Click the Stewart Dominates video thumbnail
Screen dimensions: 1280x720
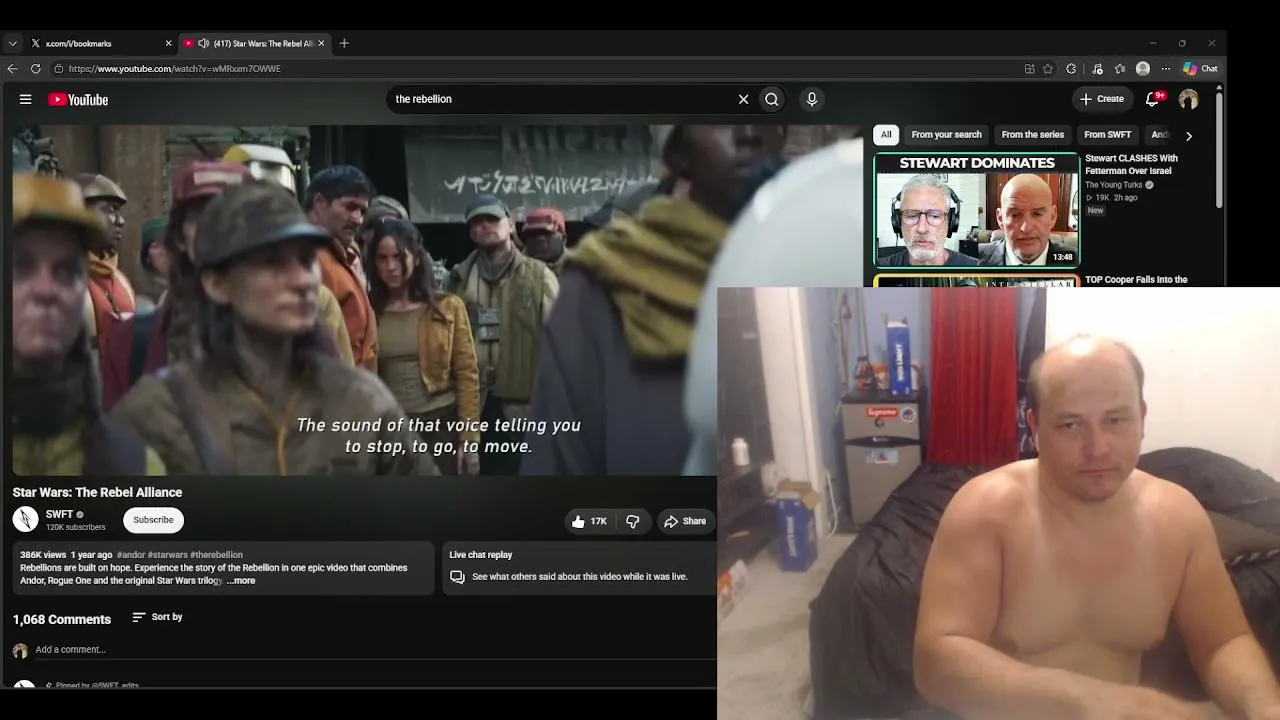[x=977, y=209]
